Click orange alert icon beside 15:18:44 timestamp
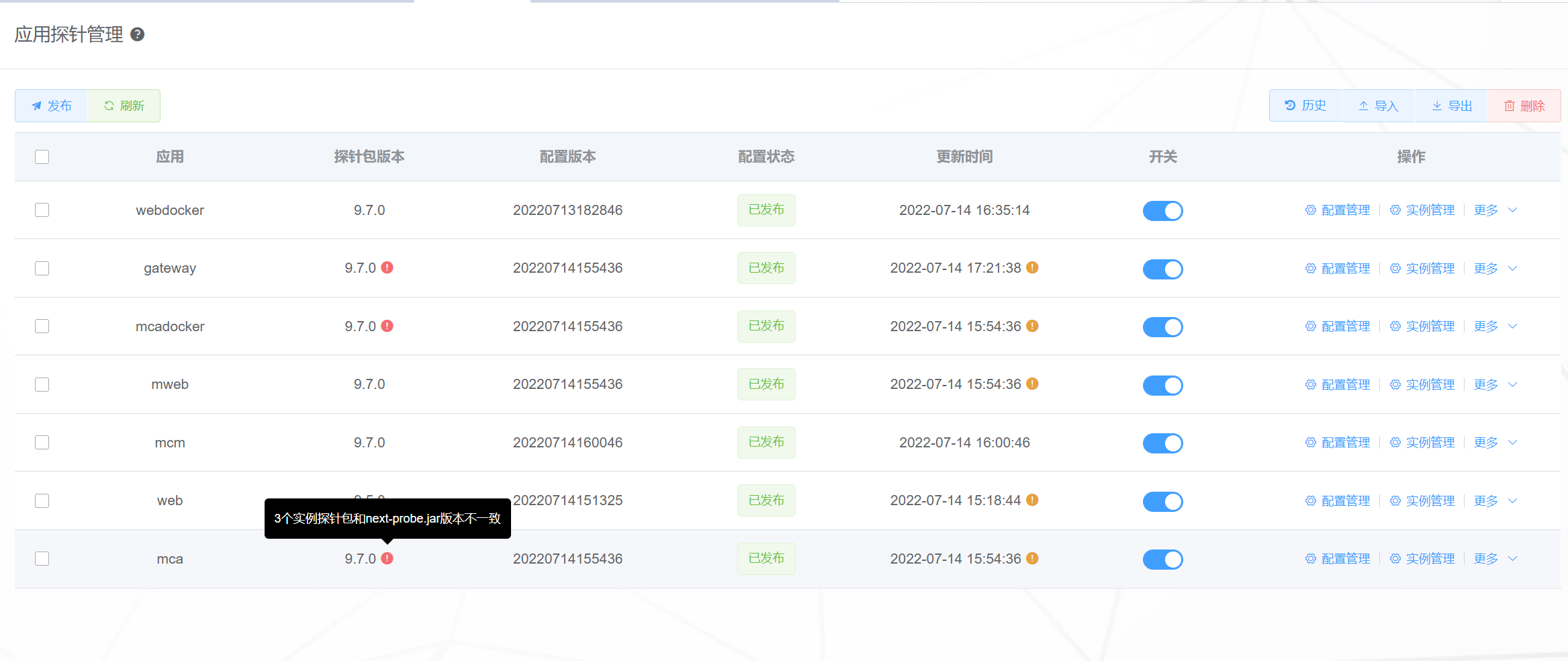1568x661 pixels. click(x=1033, y=500)
